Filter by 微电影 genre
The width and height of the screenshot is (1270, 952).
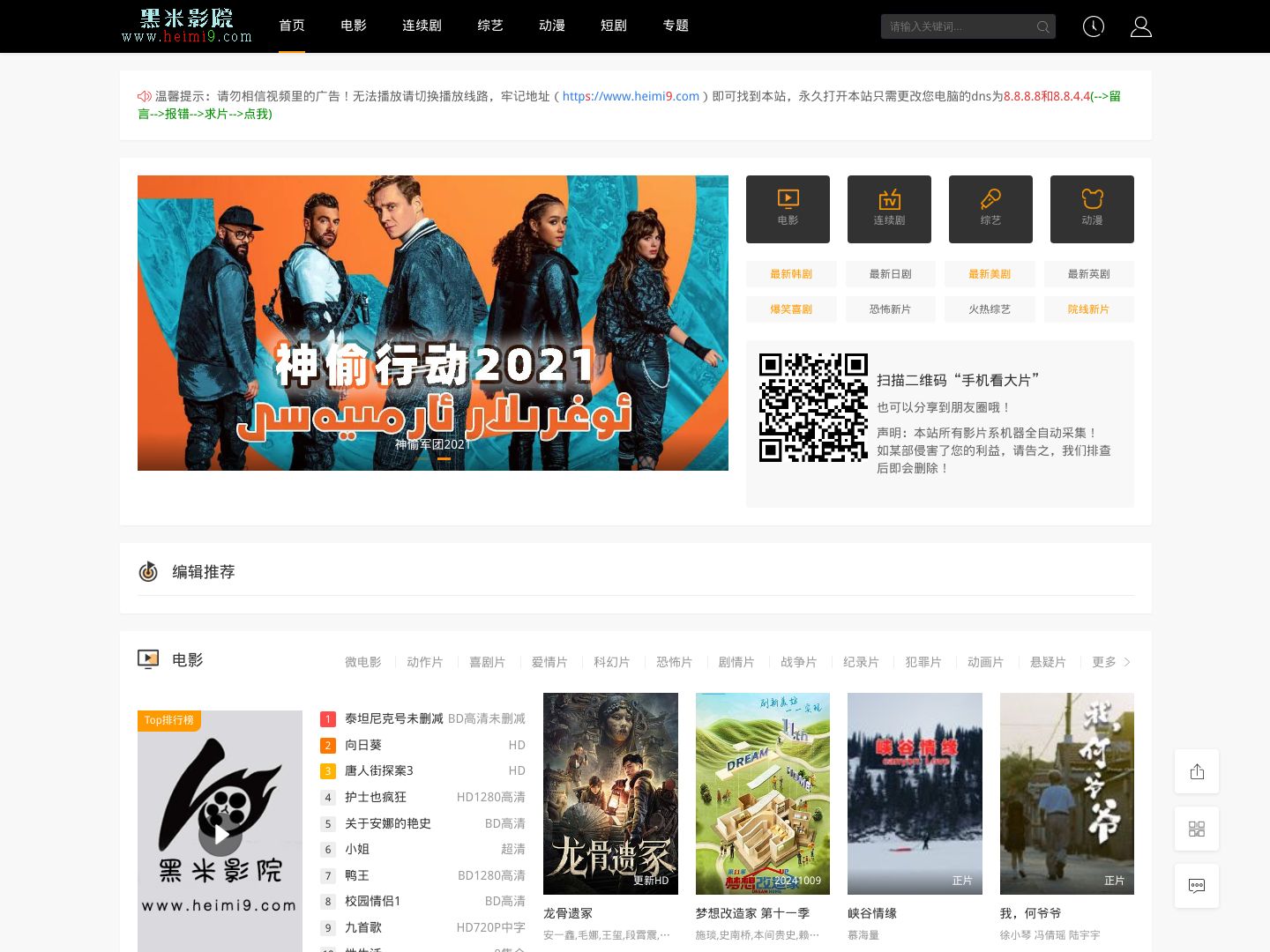363,662
